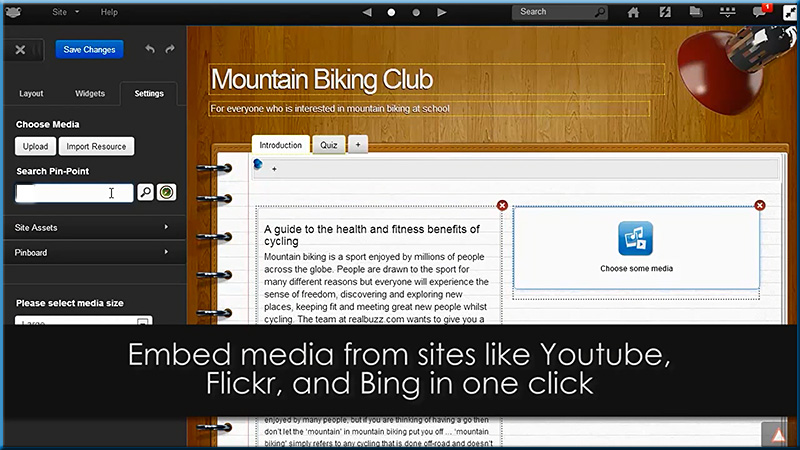Image resolution: width=800 pixels, height=450 pixels.
Task: Click the lightning bolt icon in top bar
Action: pos(665,12)
